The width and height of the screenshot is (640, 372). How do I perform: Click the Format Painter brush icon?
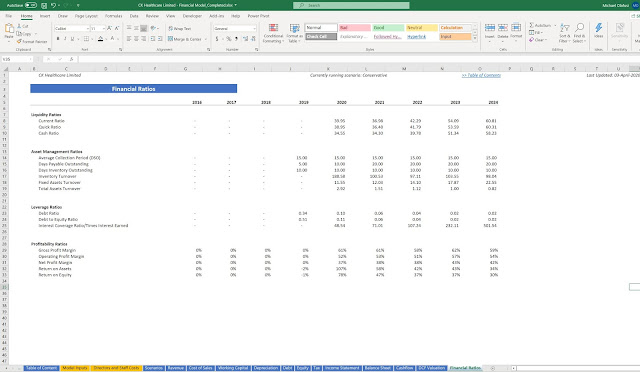click(x=19, y=42)
